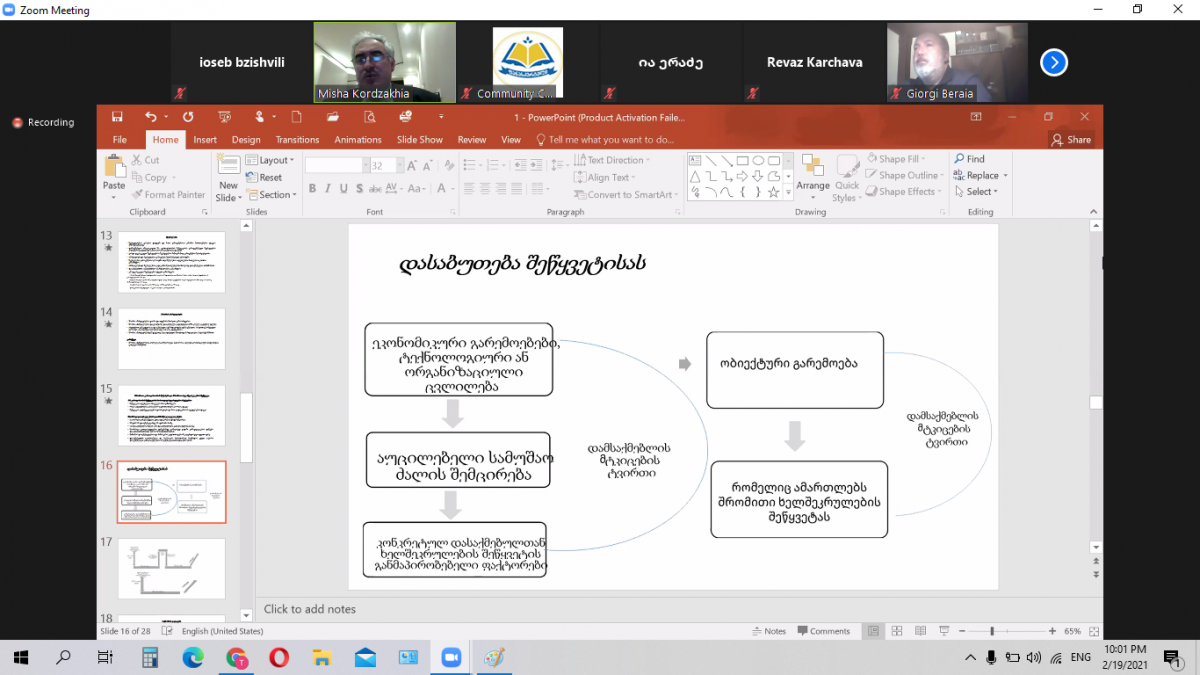This screenshot has width=1200, height=675.
Task: Open the Transitions tab
Action: pos(297,140)
